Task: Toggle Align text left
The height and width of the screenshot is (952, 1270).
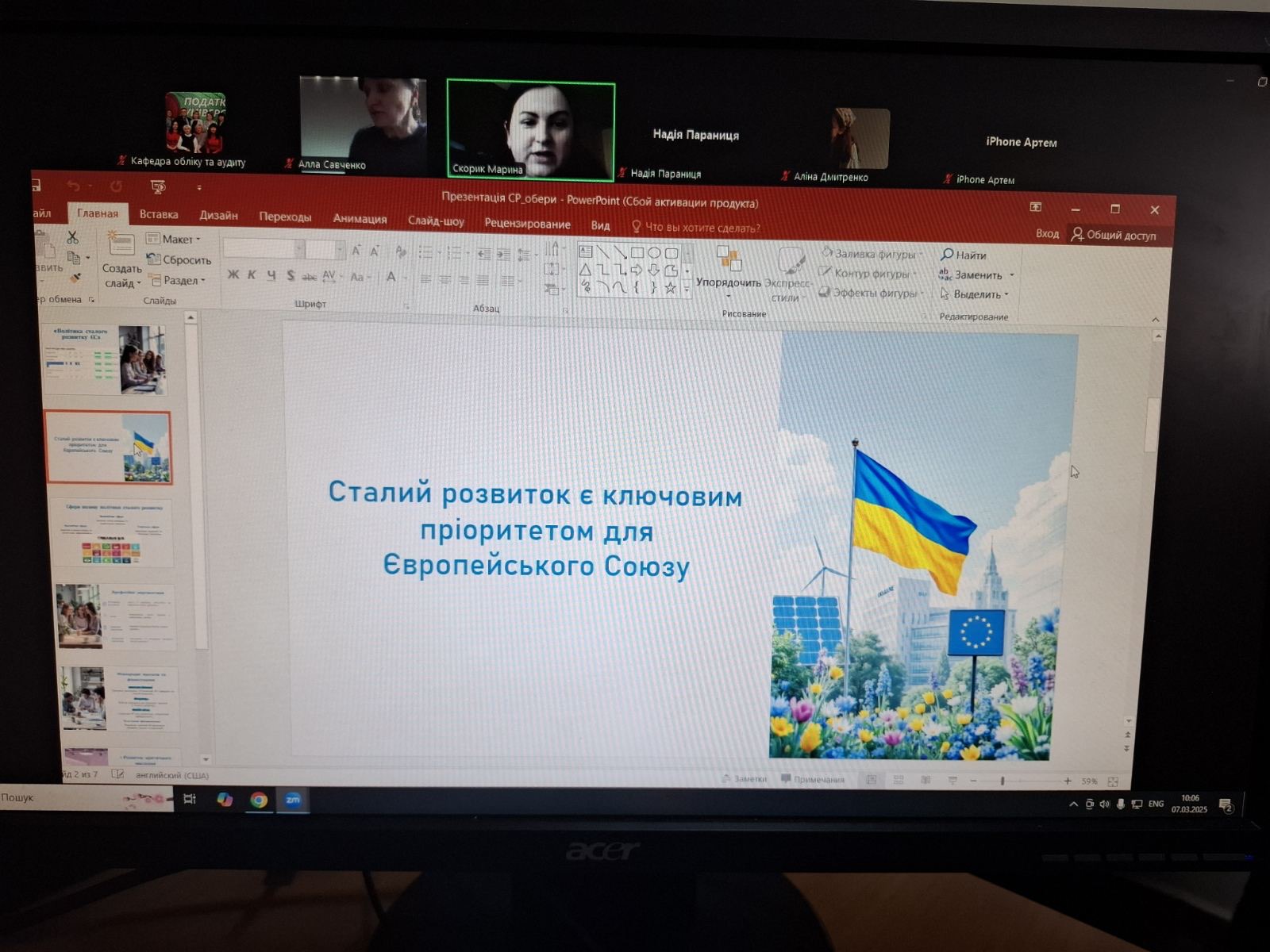Action: tap(426, 280)
